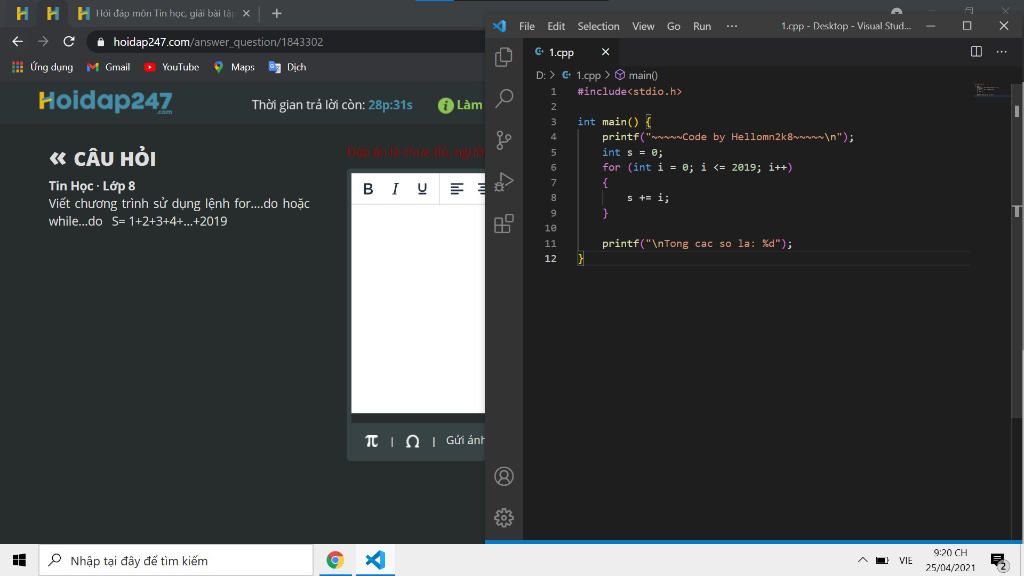Split the VS Code editor right
This screenshot has width=1024, height=576.
pos(976,52)
